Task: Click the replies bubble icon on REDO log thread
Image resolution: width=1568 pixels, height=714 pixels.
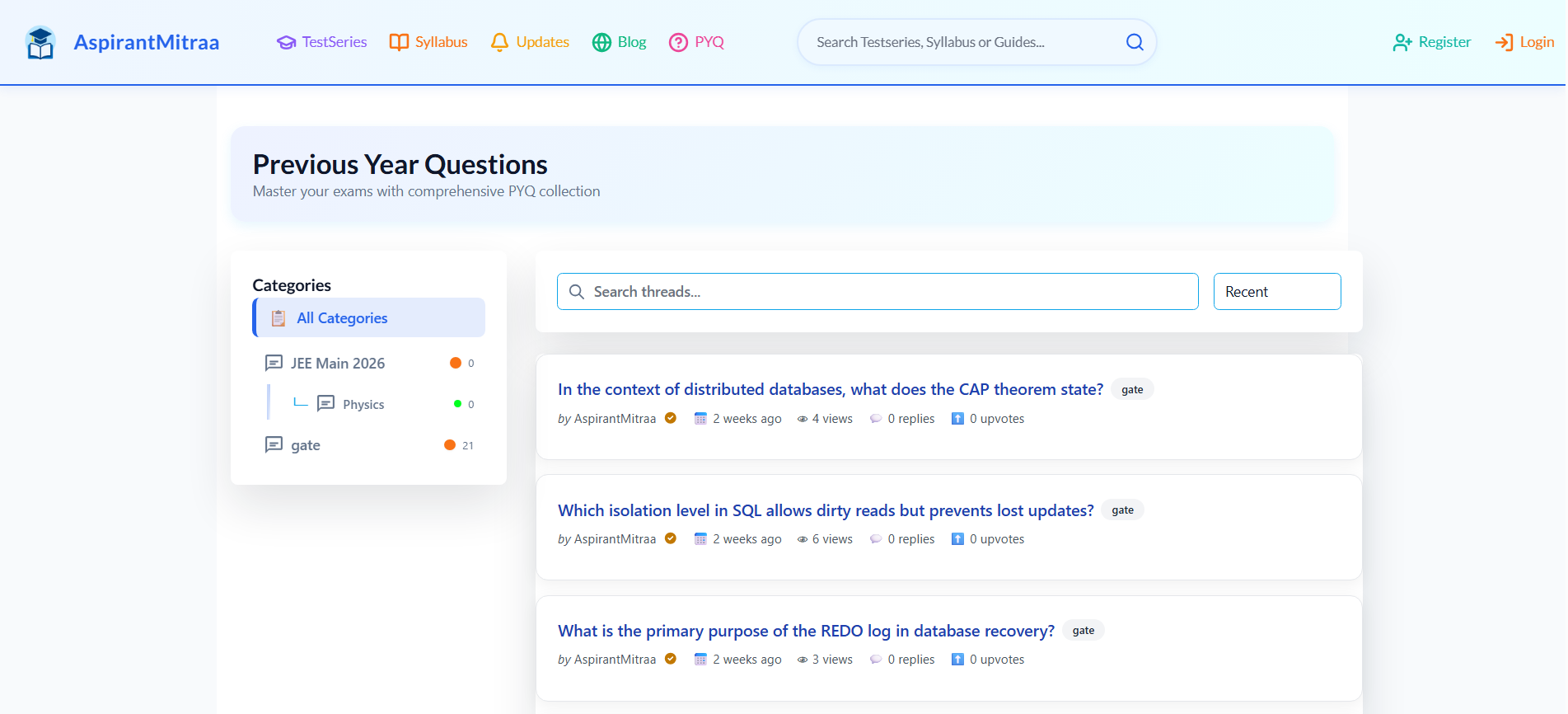Action: click(876, 660)
